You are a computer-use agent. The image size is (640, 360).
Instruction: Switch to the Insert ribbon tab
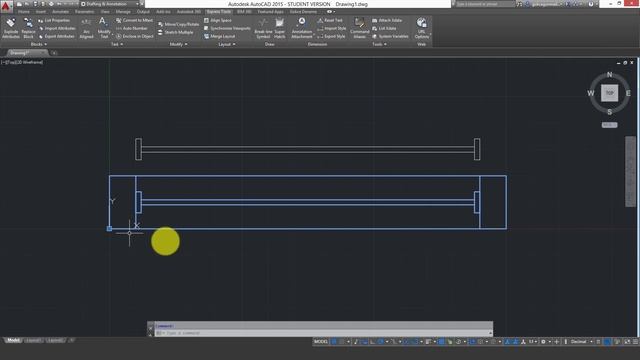(x=41, y=12)
